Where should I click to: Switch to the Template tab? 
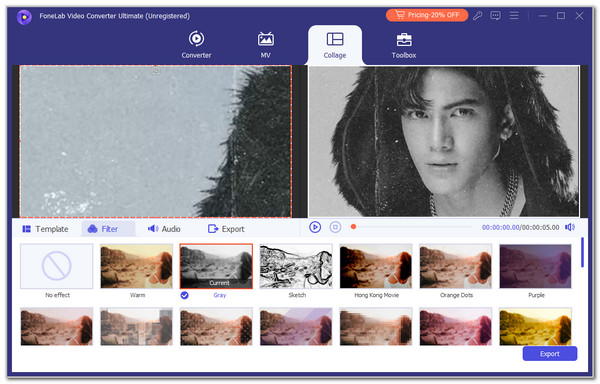45,229
